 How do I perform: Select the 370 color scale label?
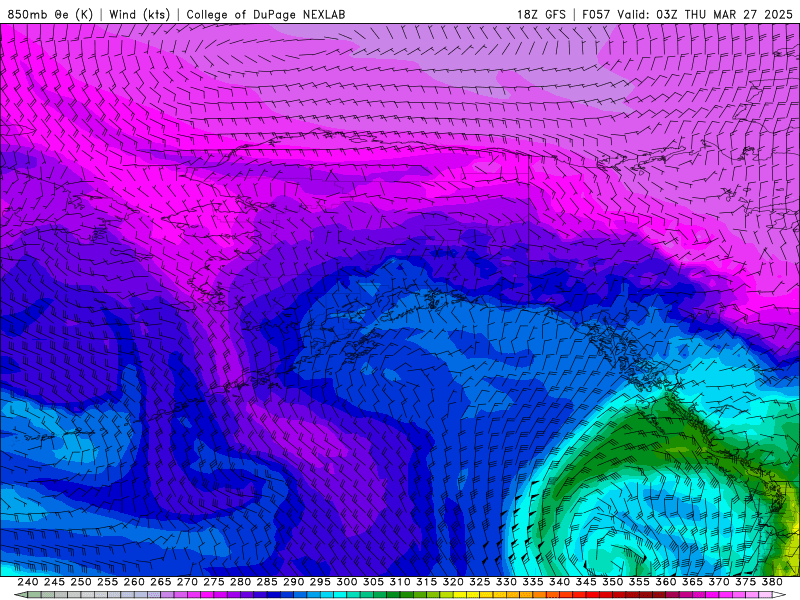point(718,582)
